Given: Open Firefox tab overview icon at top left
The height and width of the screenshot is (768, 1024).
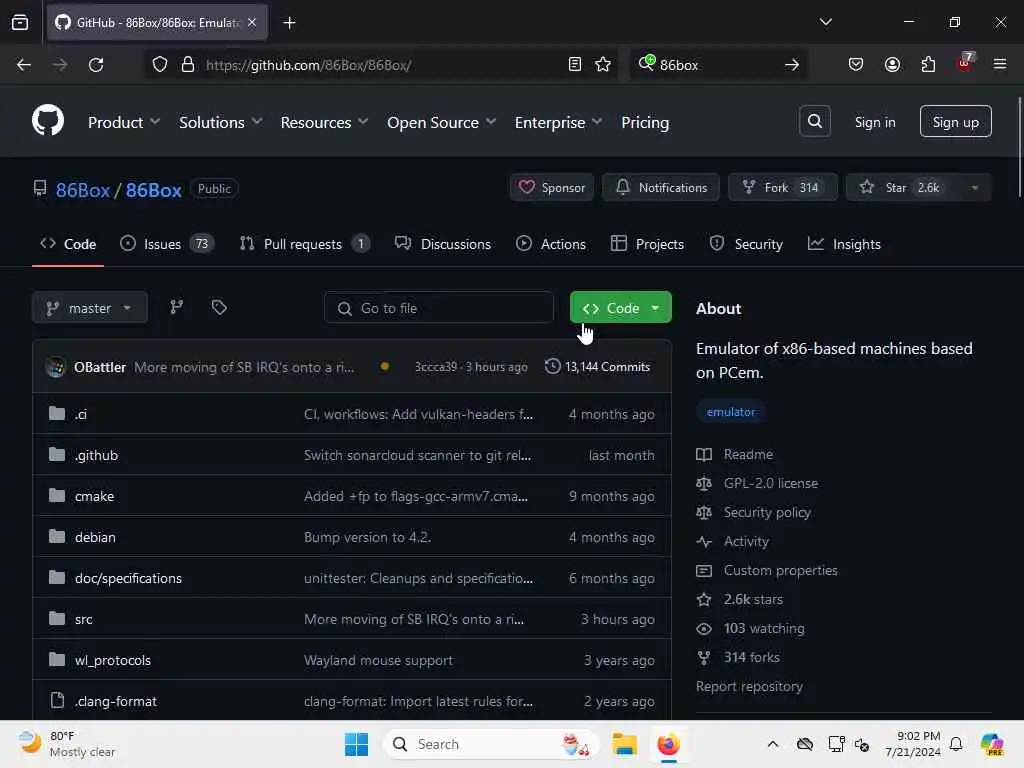Looking at the screenshot, I should 20,23.
